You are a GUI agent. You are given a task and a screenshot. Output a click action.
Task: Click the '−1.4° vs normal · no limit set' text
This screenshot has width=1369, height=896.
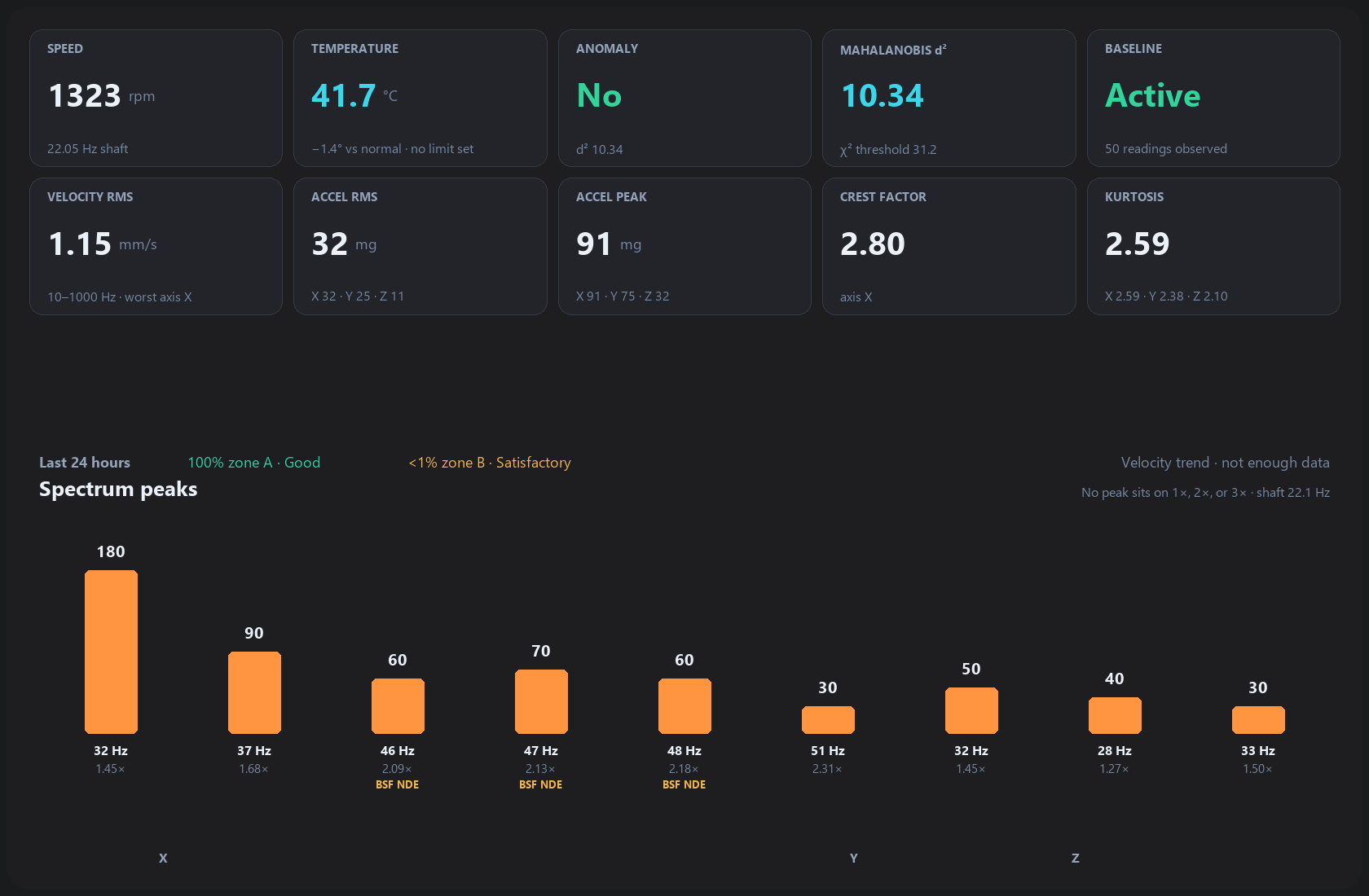click(x=393, y=149)
